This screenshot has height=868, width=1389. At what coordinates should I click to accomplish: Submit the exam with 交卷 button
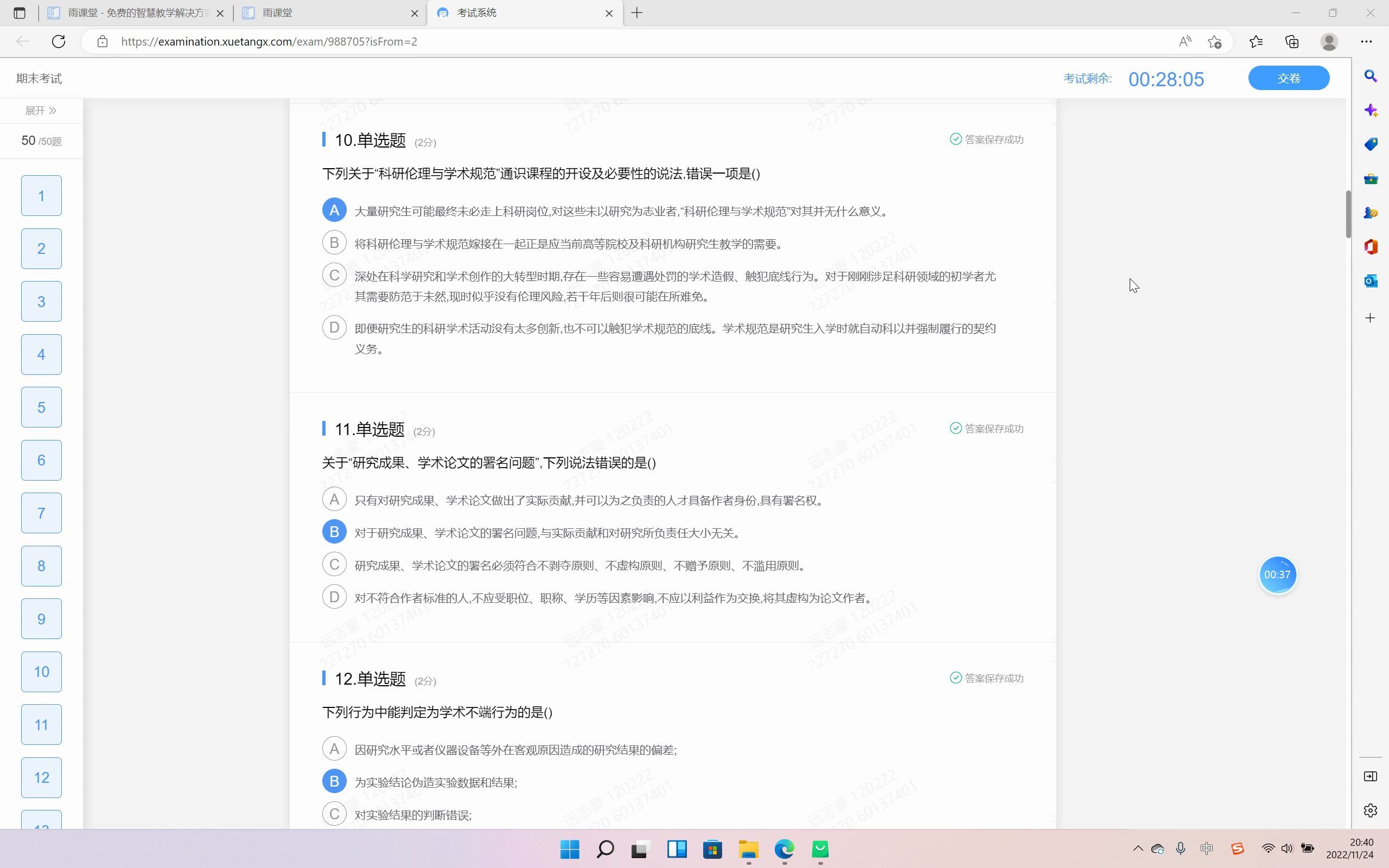(1289, 78)
